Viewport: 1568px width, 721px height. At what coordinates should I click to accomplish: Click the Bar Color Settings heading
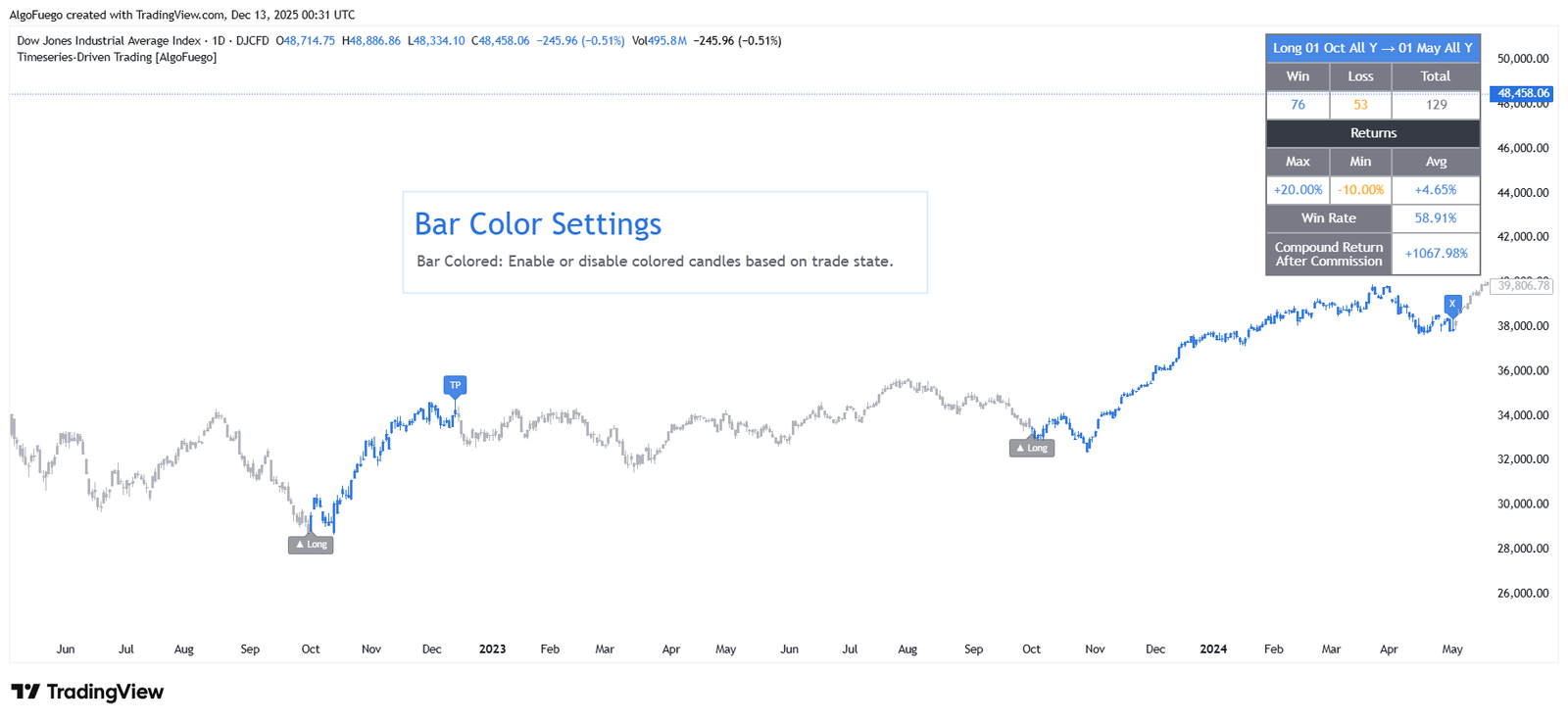pos(538,224)
